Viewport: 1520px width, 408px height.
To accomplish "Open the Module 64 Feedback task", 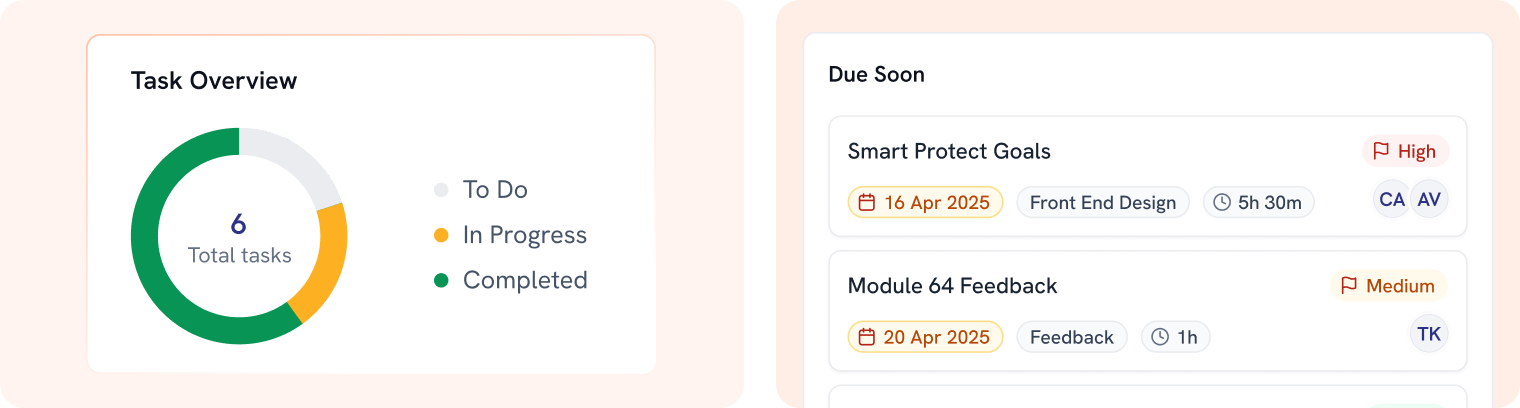I will point(952,286).
